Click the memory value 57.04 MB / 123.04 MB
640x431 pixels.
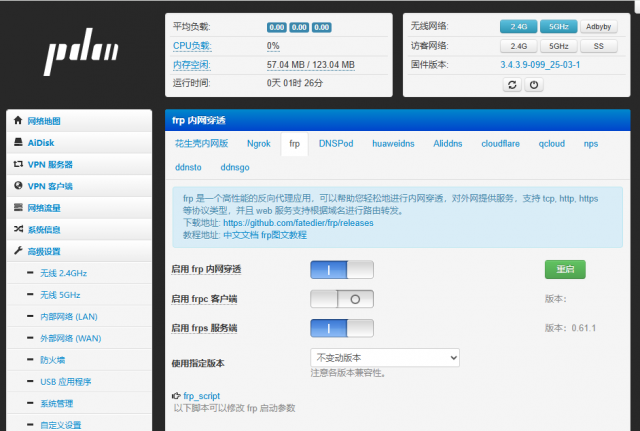(311, 65)
